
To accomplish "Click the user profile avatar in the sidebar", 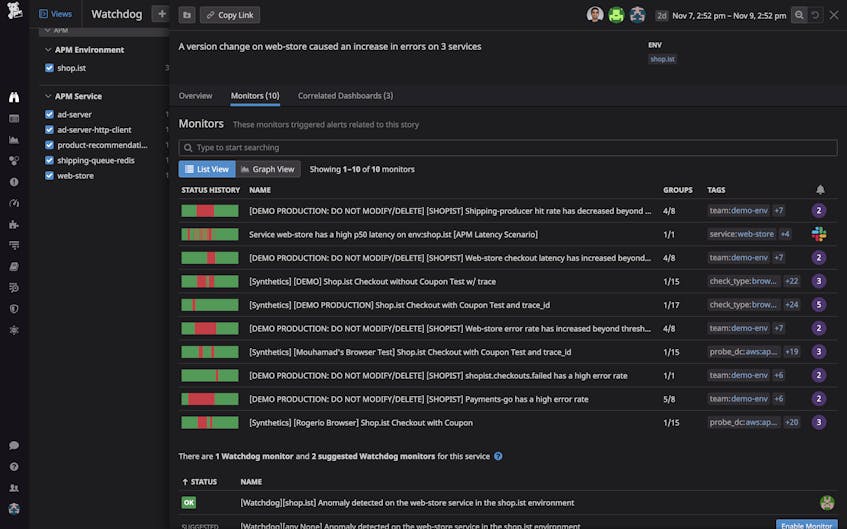I will 14,509.
